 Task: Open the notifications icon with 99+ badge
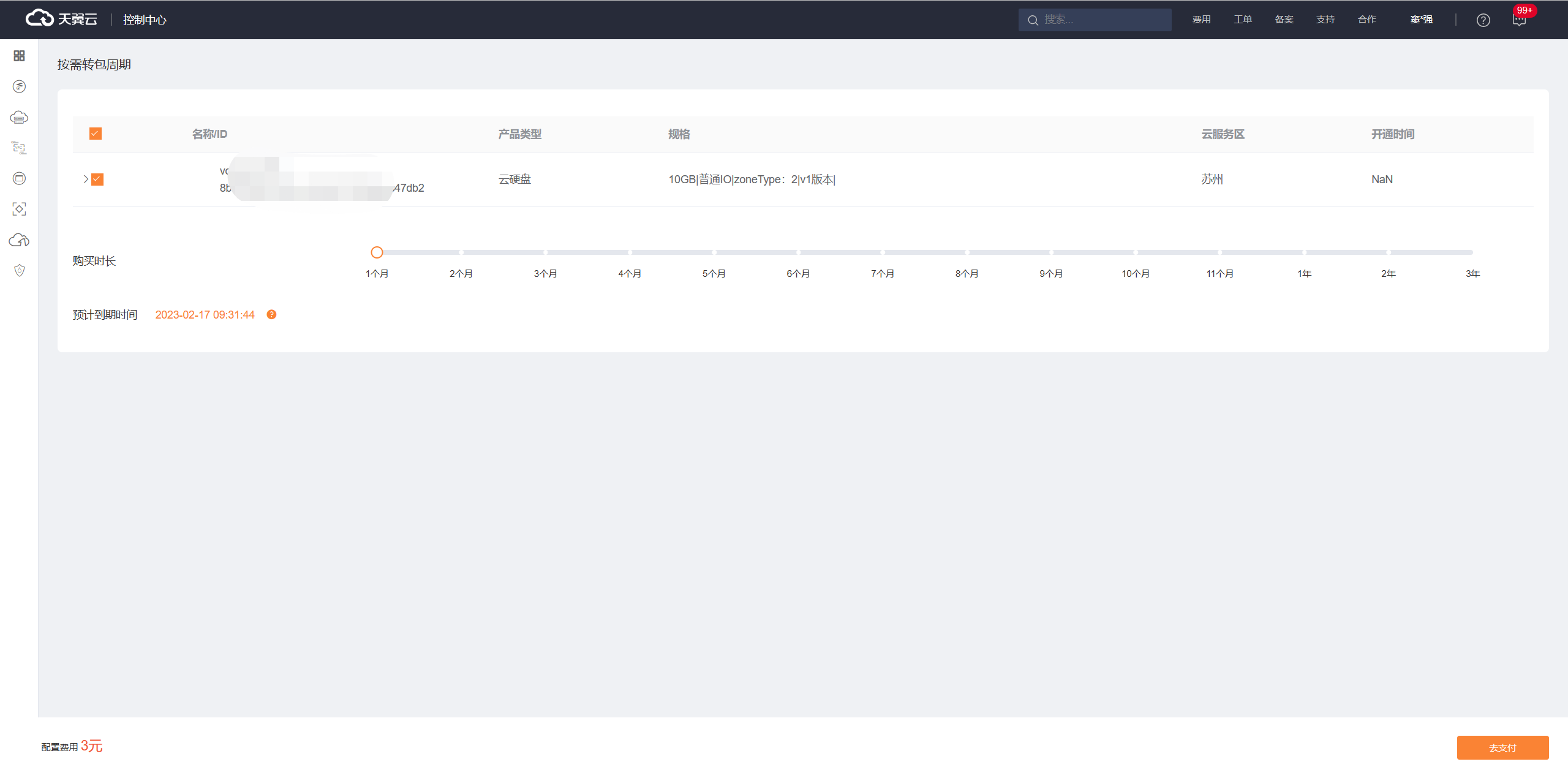(x=1519, y=20)
